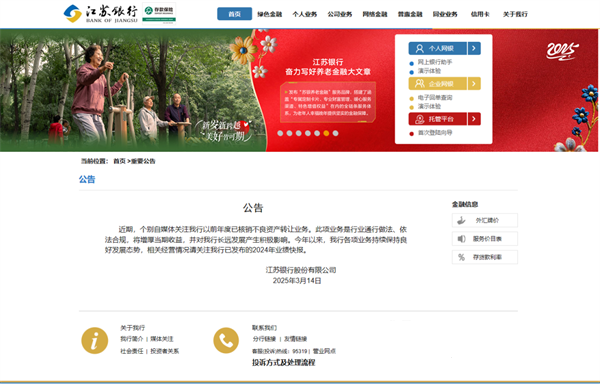Viewport: 600px width, 384px height.
Task: Select the third banner carousel dot
Action: (298, 133)
